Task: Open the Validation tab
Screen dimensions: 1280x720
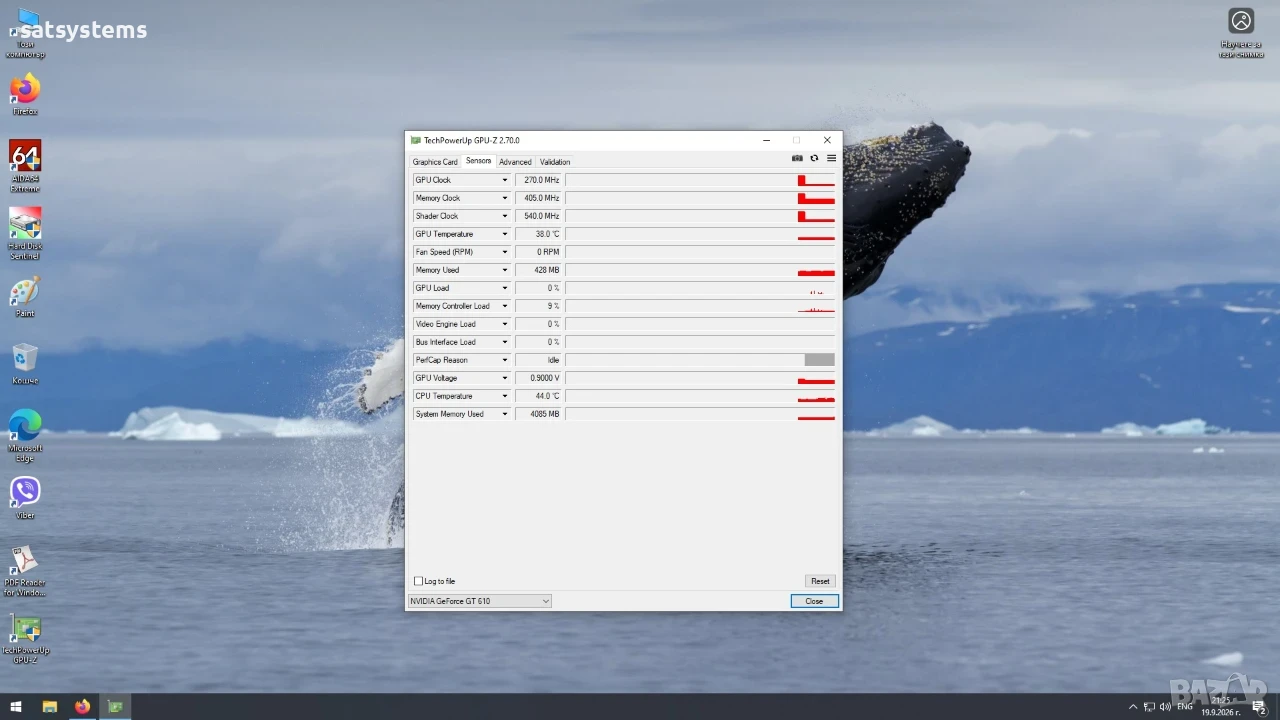Action: pos(555,162)
